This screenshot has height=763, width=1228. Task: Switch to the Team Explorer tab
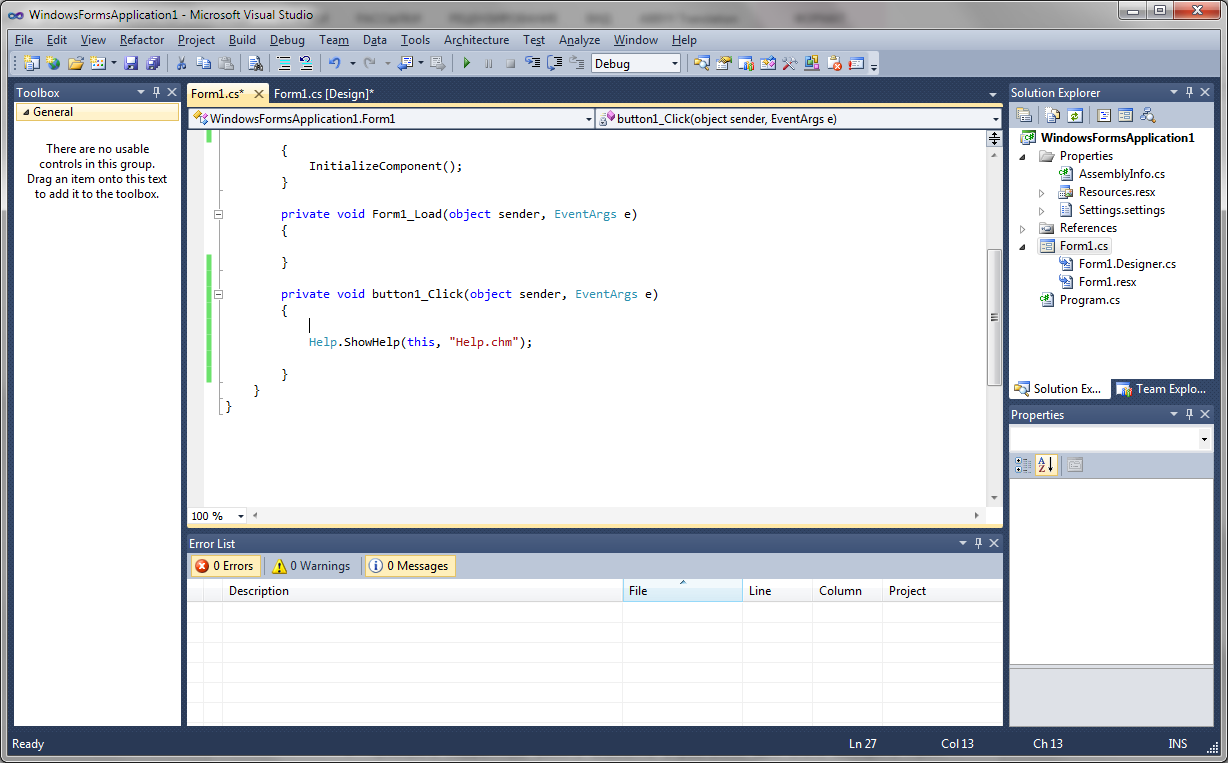point(1162,389)
